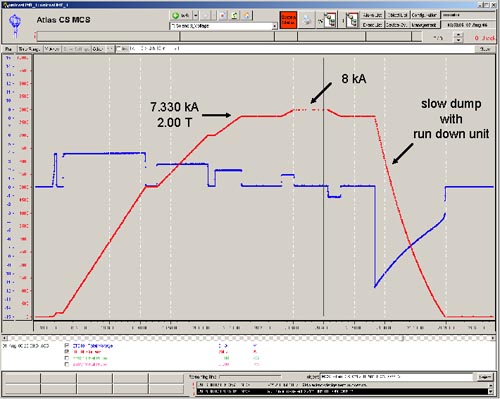Click the second network tree diagram icon
Viewport: 500px width, 399px height.
pos(352,20)
